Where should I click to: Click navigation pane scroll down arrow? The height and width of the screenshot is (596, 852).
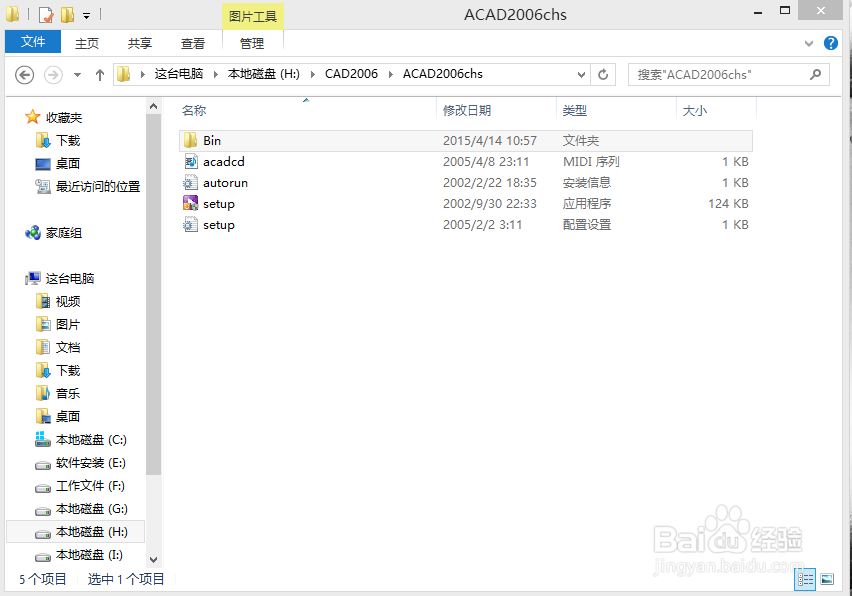154,560
